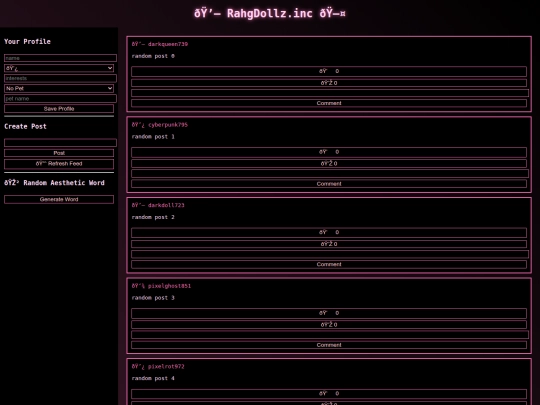540x405 pixels.
Task: Click the text 'random post 0'
Action: (x=153, y=56)
